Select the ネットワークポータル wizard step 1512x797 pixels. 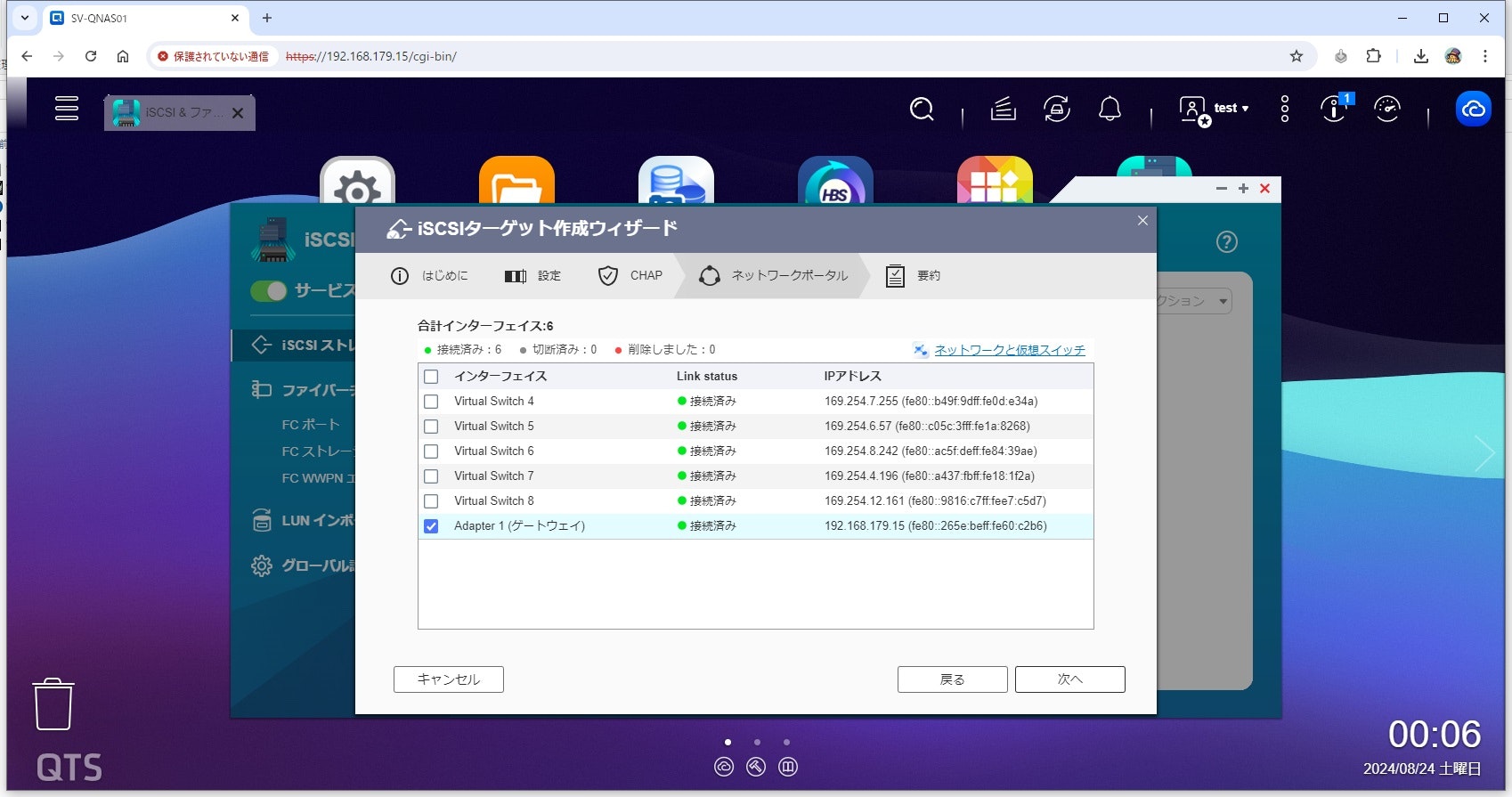click(x=773, y=276)
